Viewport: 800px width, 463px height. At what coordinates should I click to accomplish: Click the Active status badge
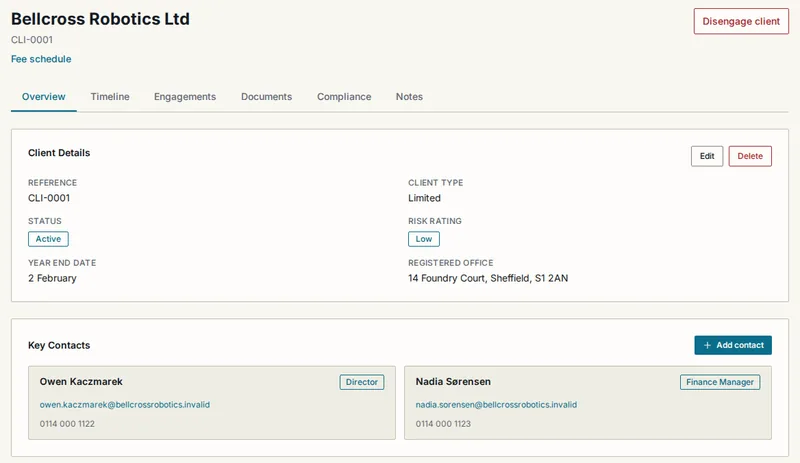48,239
